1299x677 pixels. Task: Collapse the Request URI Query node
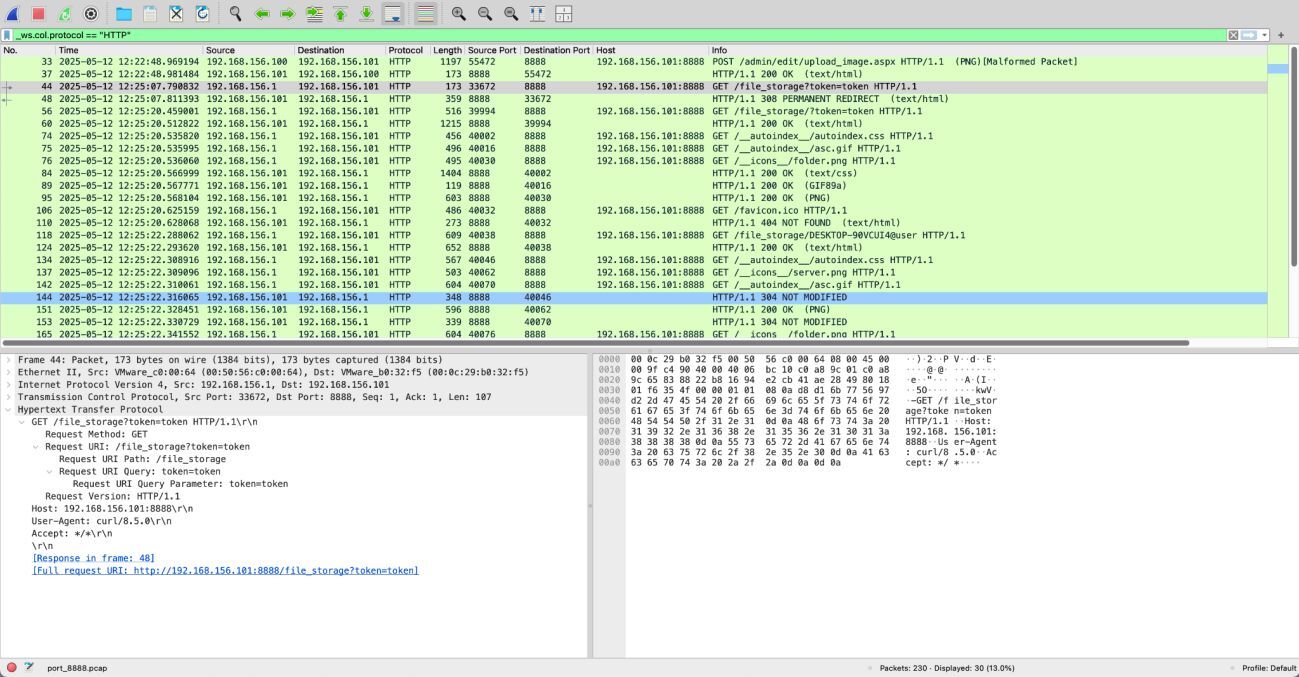coord(50,471)
